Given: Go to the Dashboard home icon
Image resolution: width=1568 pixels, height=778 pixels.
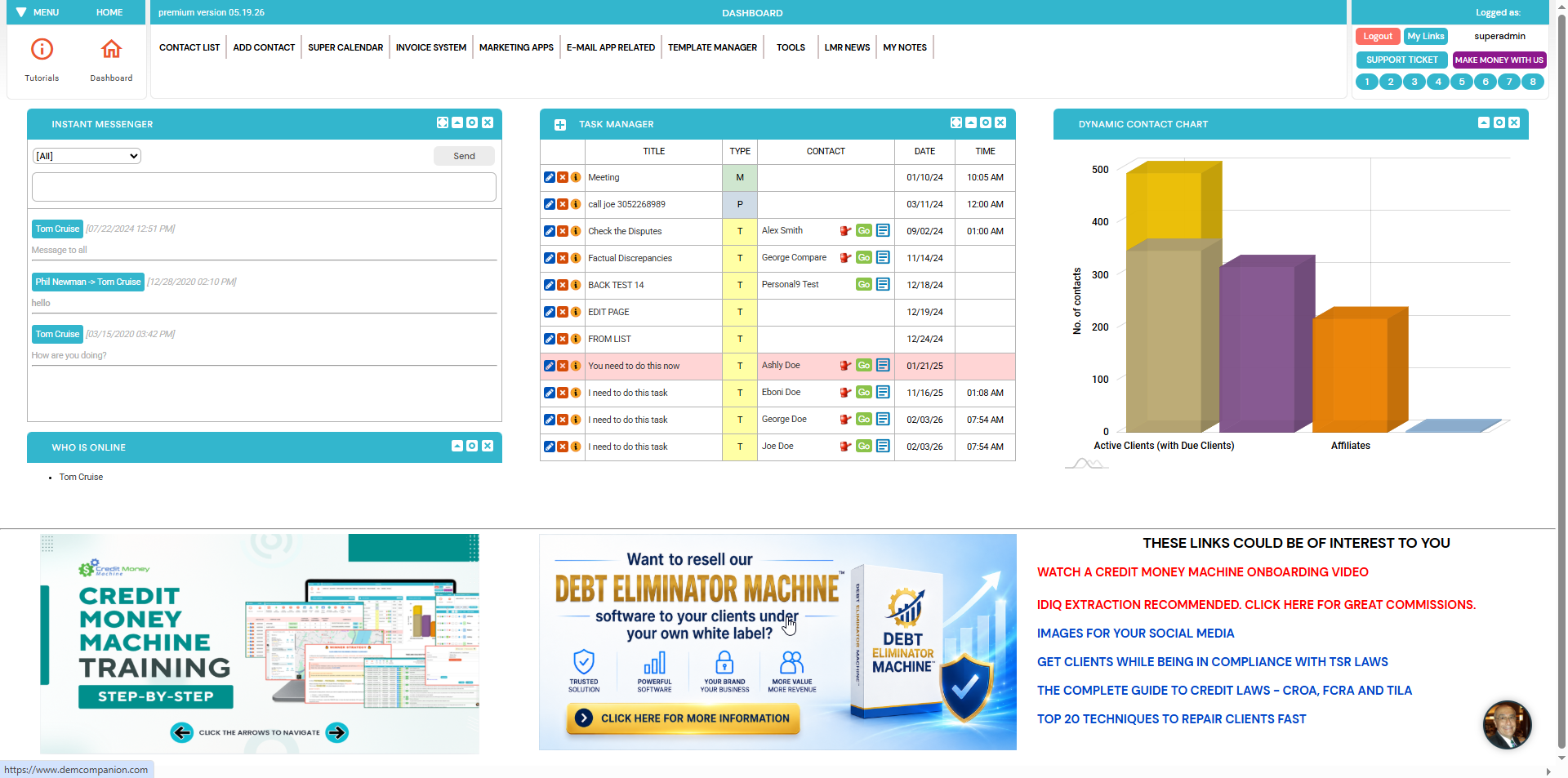Looking at the screenshot, I should point(111,49).
